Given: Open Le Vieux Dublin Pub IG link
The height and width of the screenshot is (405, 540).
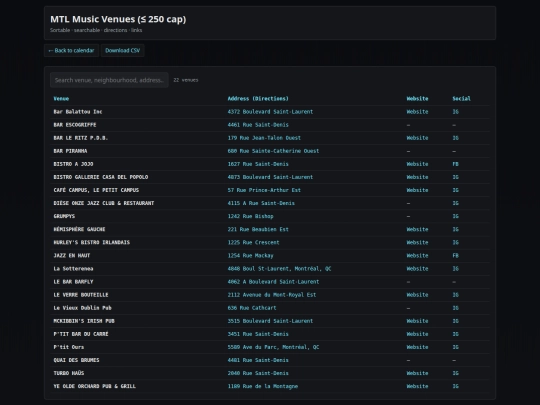Looking at the screenshot, I should [456, 308].
